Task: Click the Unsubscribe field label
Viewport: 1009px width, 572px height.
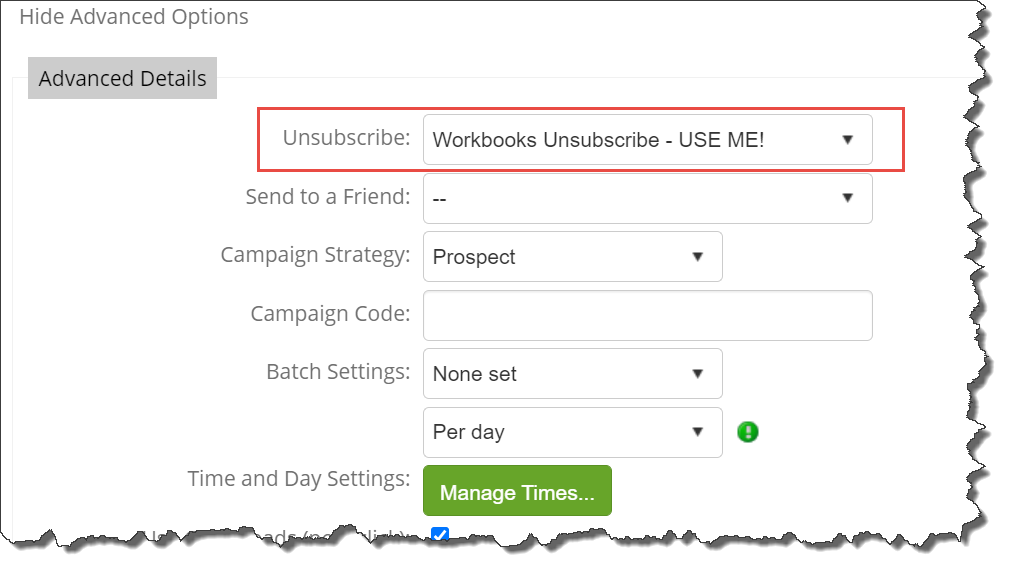Action: 346,138
